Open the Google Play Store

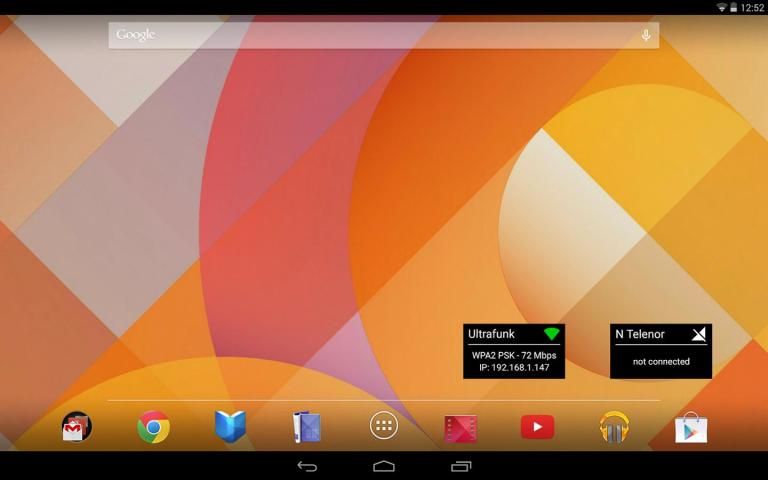coord(691,427)
